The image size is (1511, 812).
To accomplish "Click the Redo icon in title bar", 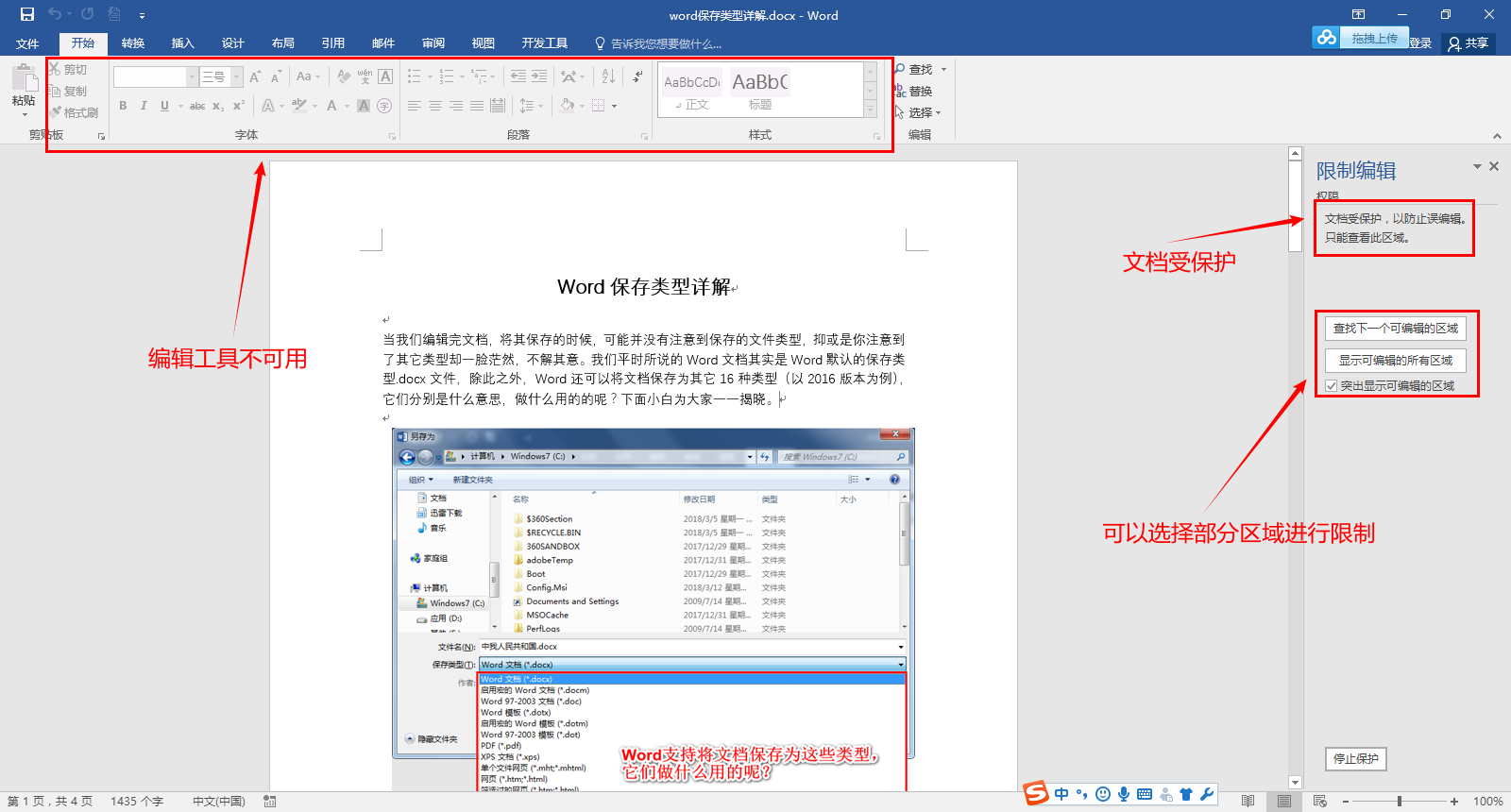I will [87, 14].
